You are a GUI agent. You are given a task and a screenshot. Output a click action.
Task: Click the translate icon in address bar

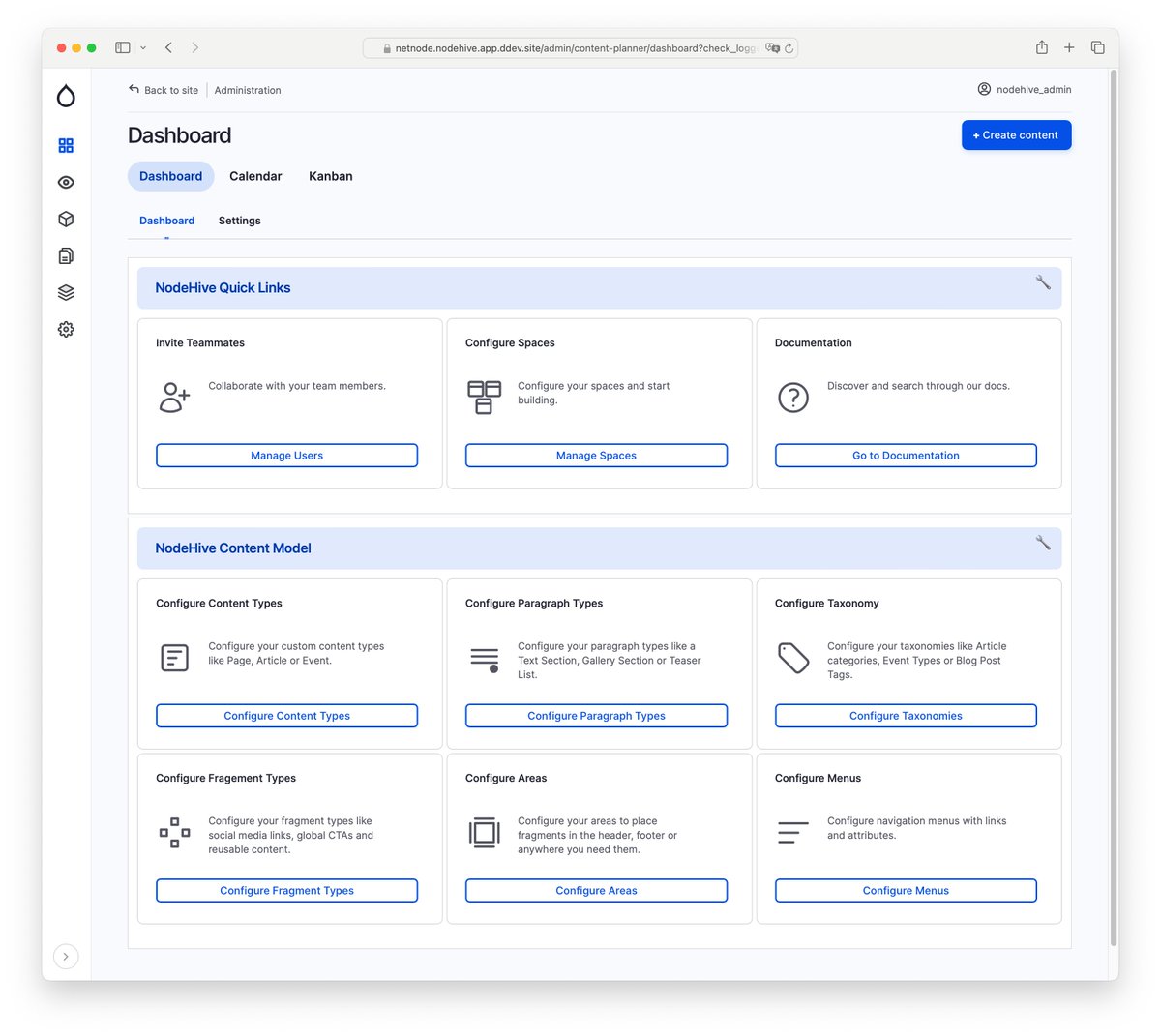[x=772, y=48]
